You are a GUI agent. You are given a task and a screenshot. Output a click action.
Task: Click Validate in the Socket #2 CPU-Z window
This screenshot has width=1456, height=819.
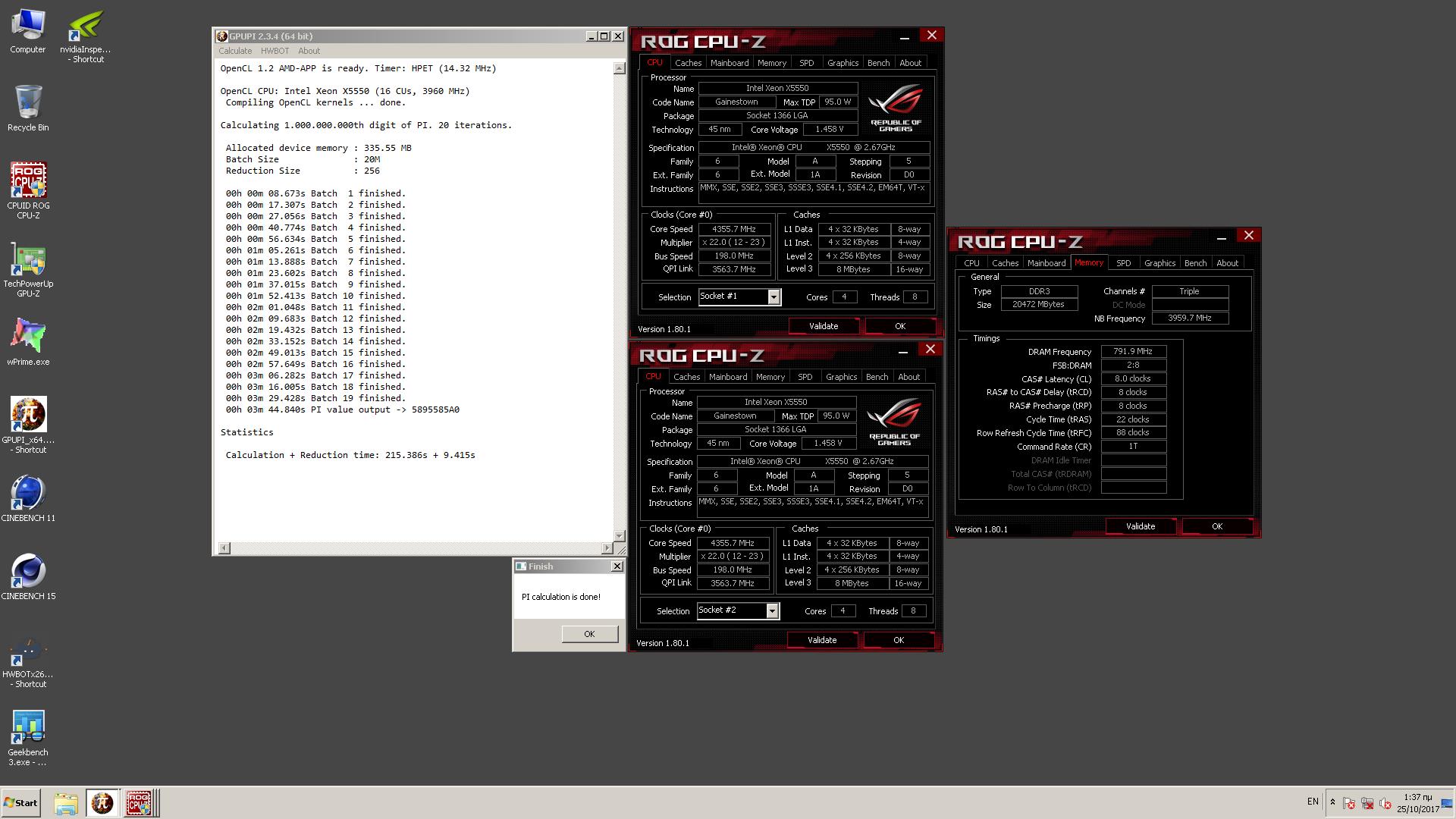[822, 640]
